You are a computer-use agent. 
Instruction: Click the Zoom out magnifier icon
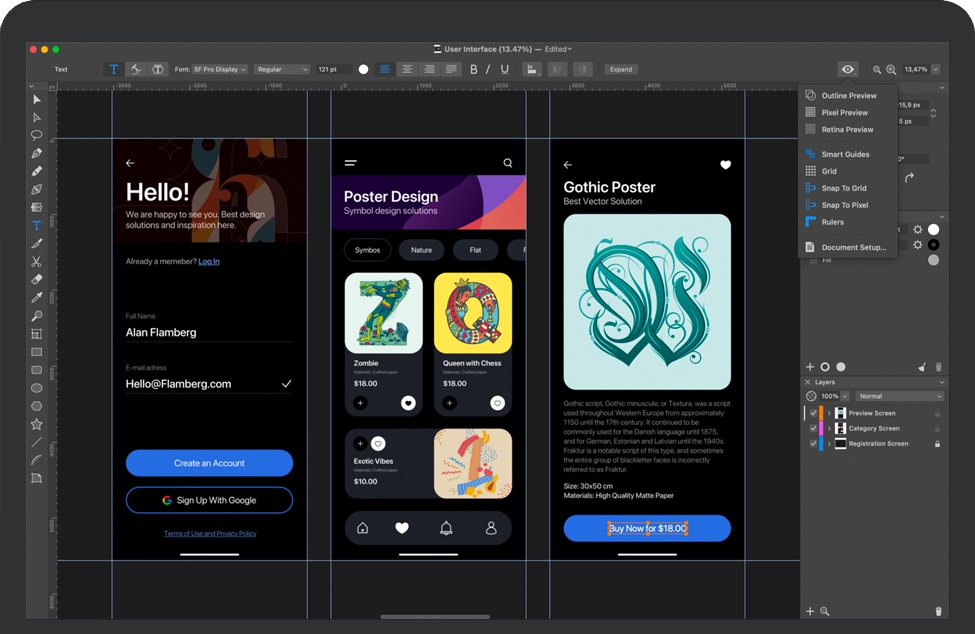click(x=877, y=70)
